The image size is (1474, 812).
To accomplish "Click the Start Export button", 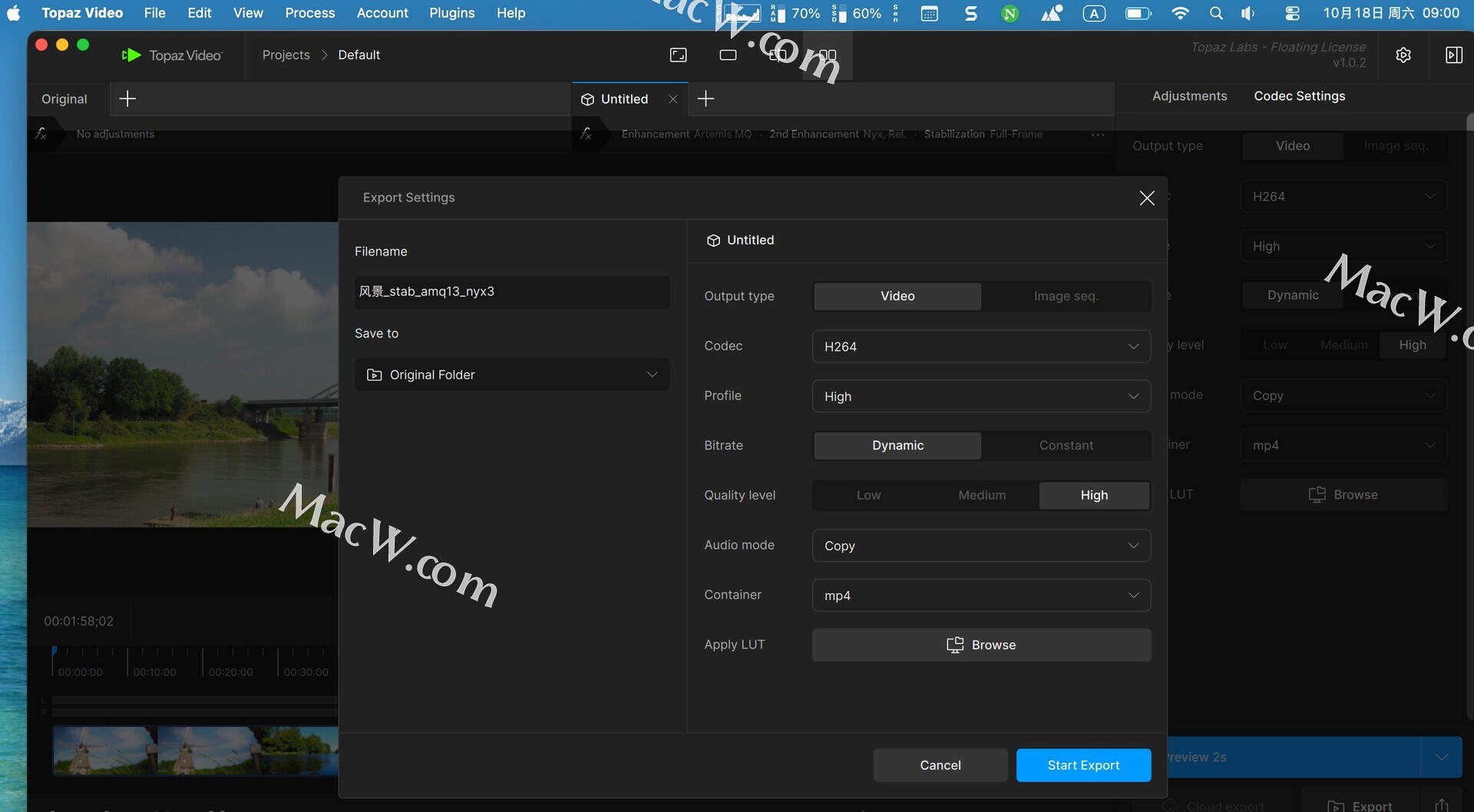I will click(1082, 765).
